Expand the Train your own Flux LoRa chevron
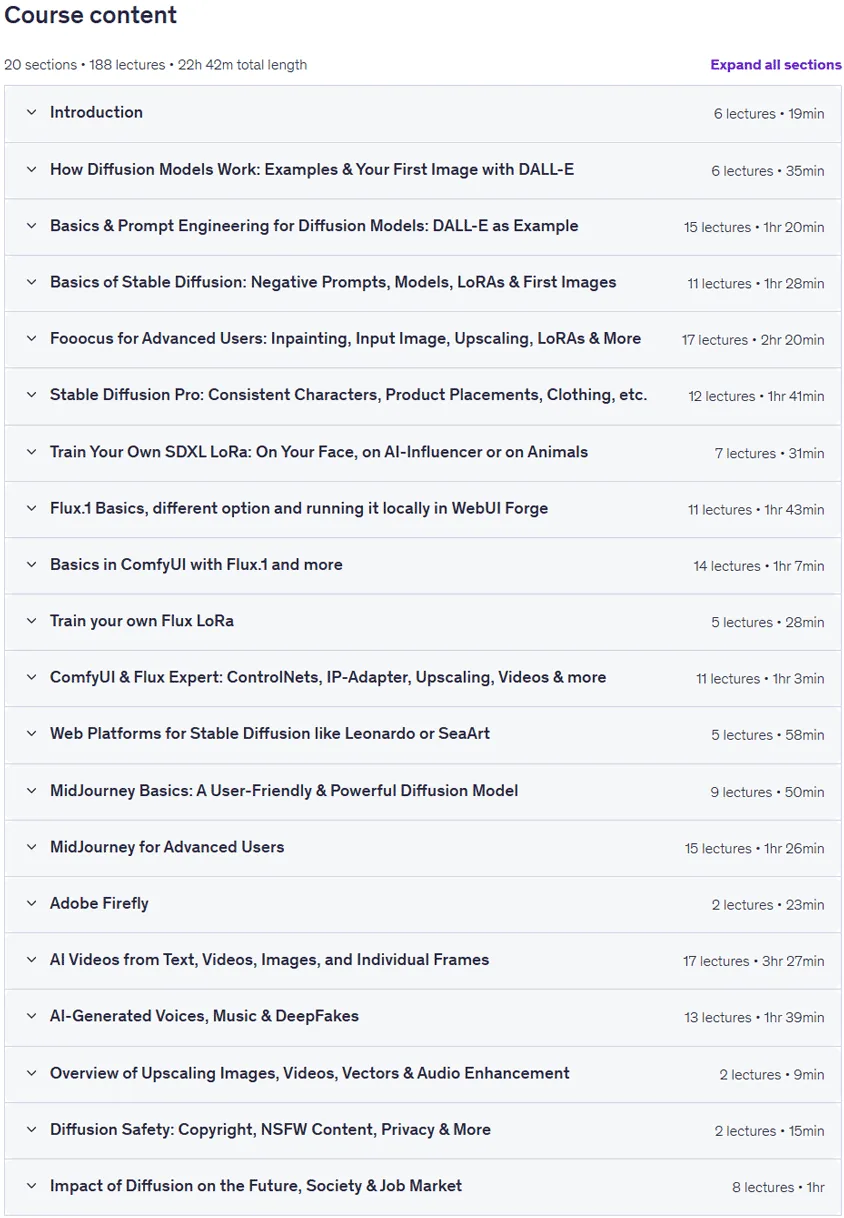 [x=31, y=621]
